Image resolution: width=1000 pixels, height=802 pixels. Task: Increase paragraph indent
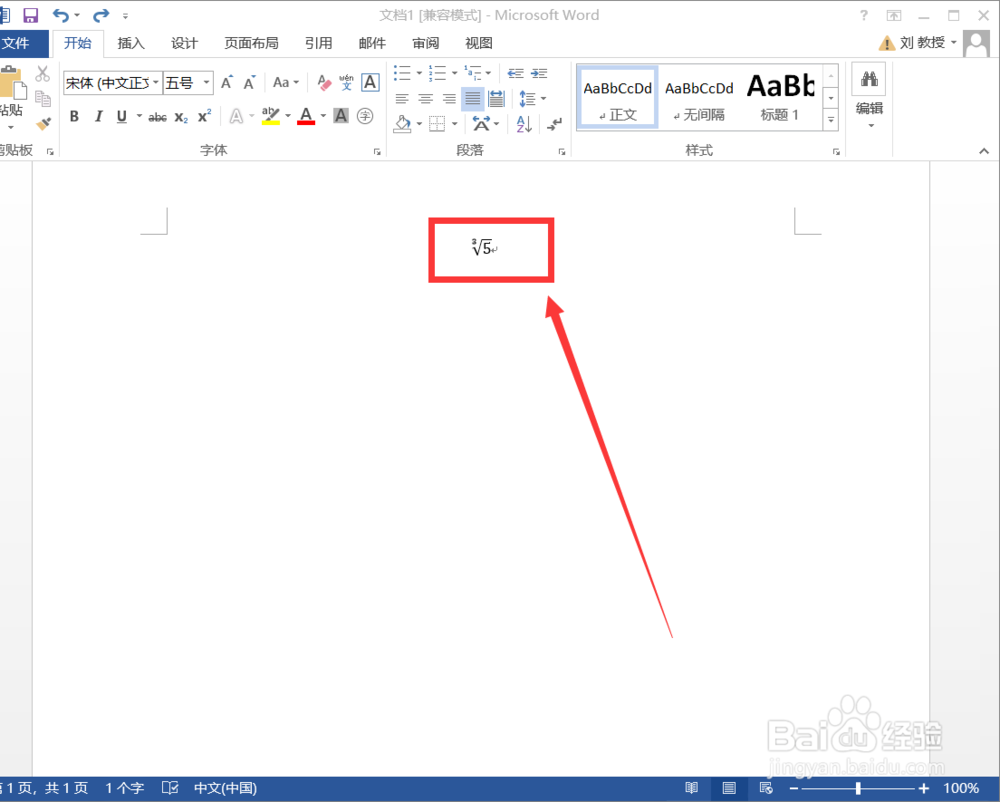(x=539, y=73)
